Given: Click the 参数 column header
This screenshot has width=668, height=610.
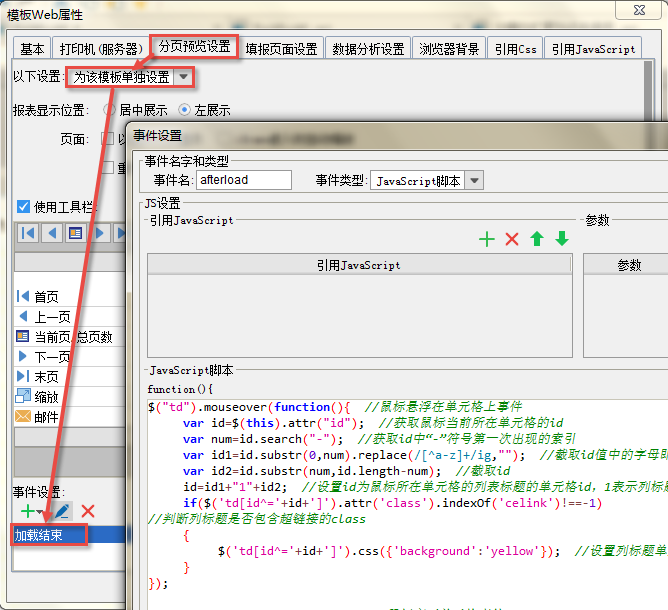Looking at the screenshot, I should pyautogui.click(x=629, y=265).
